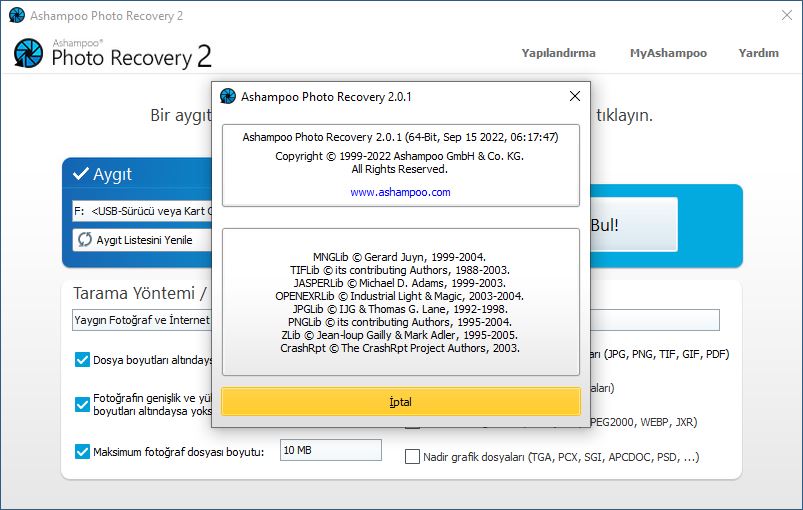Click the All Rights Reserved text
803x510 pixels.
399,169
